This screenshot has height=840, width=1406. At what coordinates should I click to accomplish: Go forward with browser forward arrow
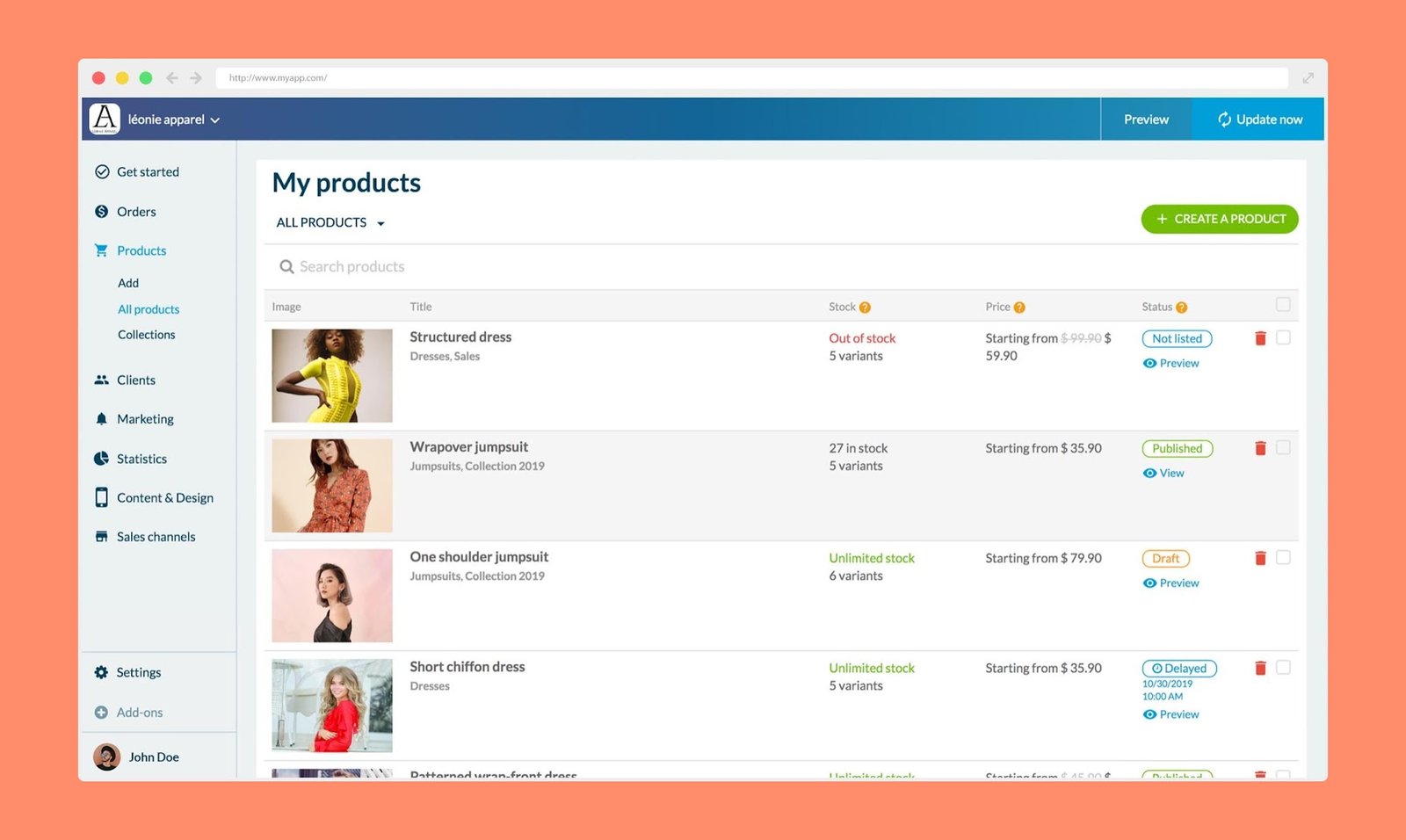(196, 78)
